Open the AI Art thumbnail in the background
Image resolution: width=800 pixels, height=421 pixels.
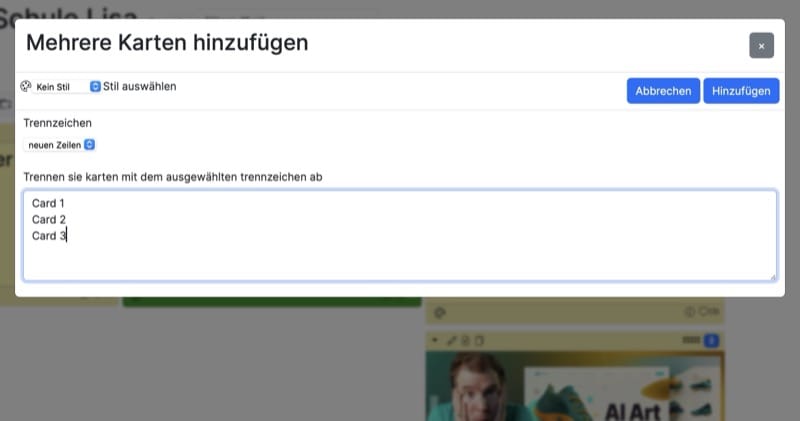tap(575, 386)
